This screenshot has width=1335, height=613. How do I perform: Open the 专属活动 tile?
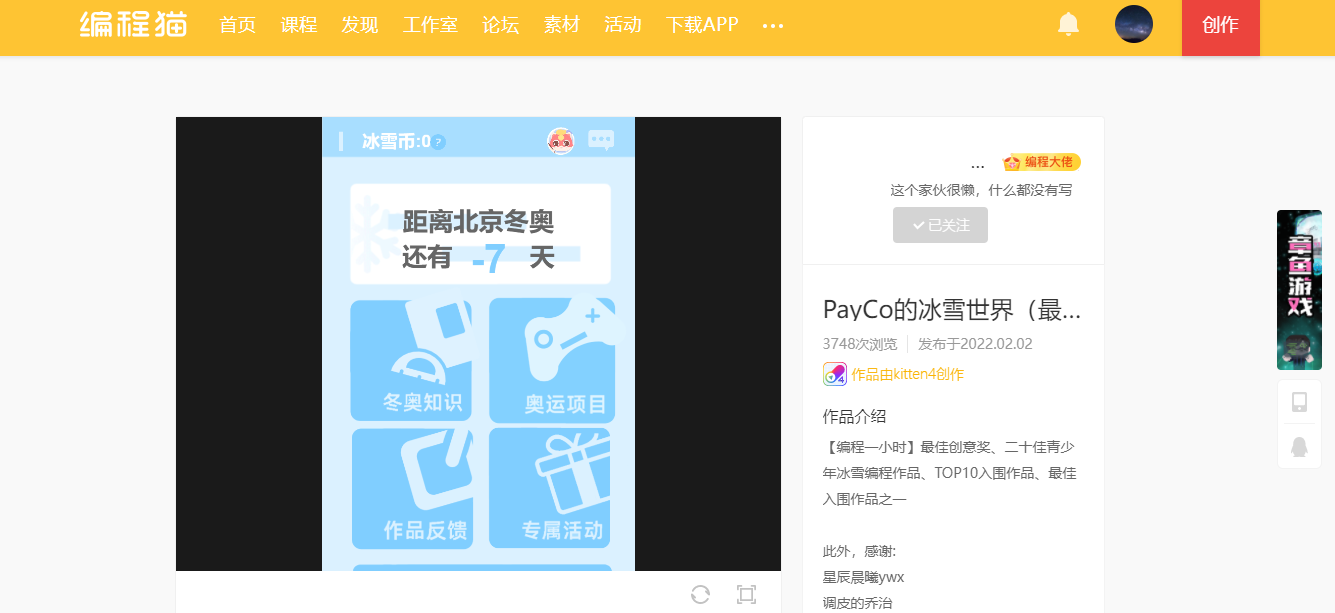550,488
